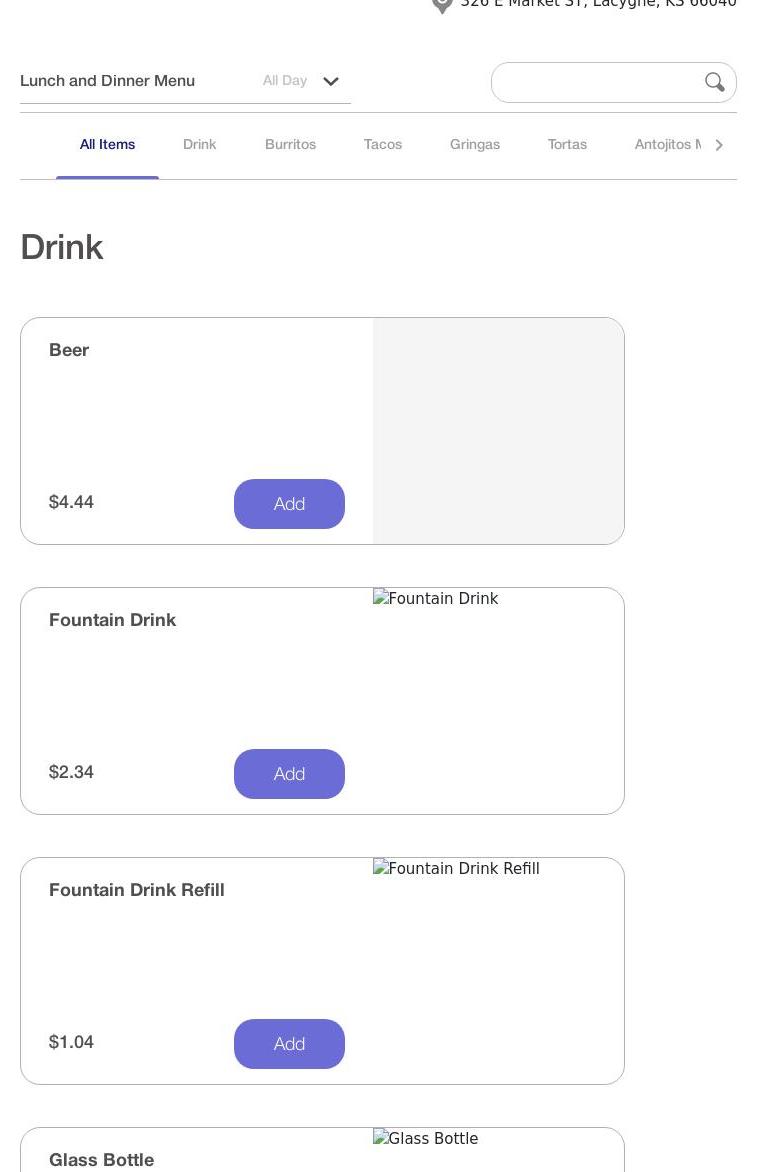The image size is (777, 1172).
Task: Open the Lunch and Dinner Menu selector
Action: click(107, 81)
